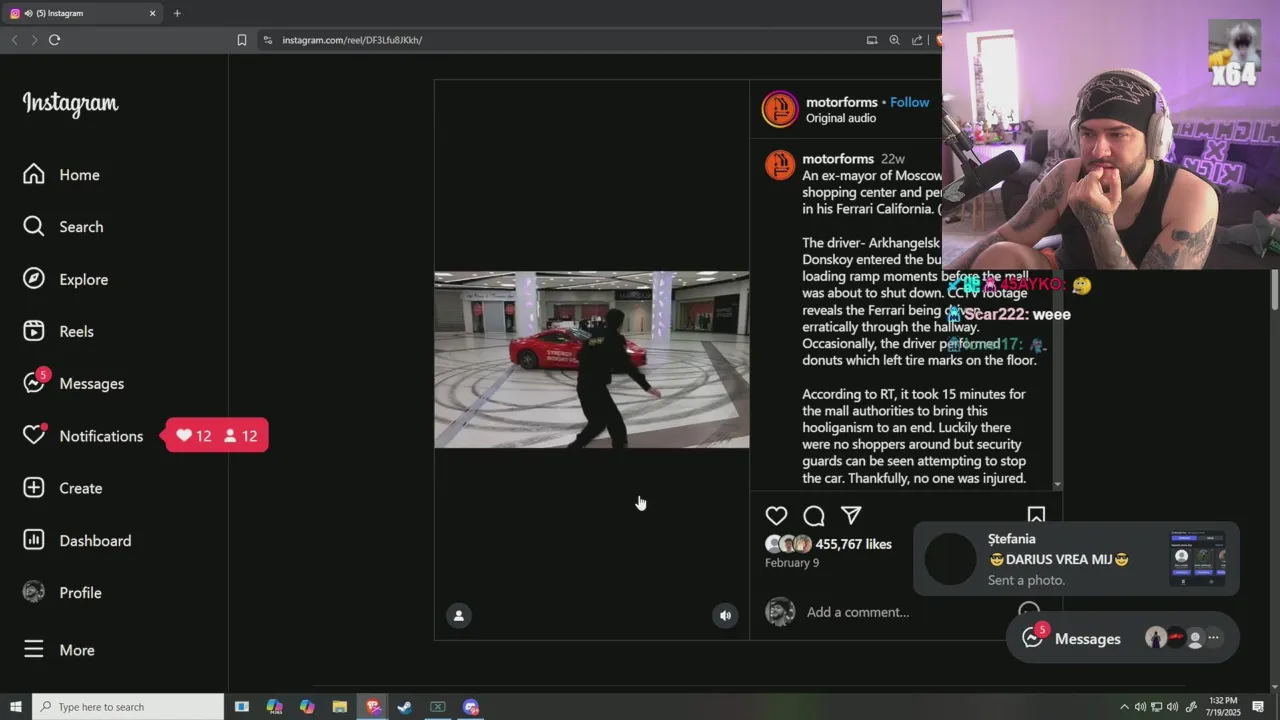This screenshot has height=720, width=1280.
Task: Mute the reel audio
Action: tap(726, 616)
